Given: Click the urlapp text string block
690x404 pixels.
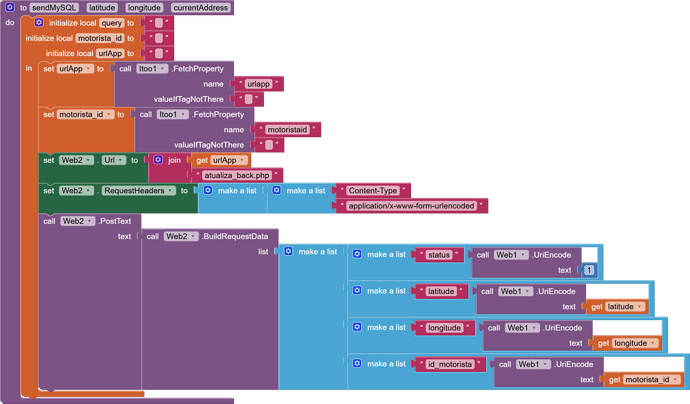Looking at the screenshot, I should (x=258, y=84).
